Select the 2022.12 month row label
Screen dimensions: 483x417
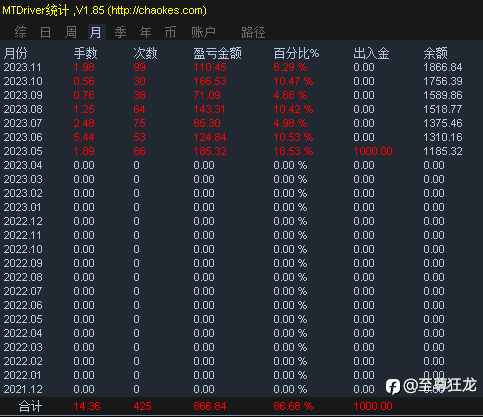tap(23, 221)
